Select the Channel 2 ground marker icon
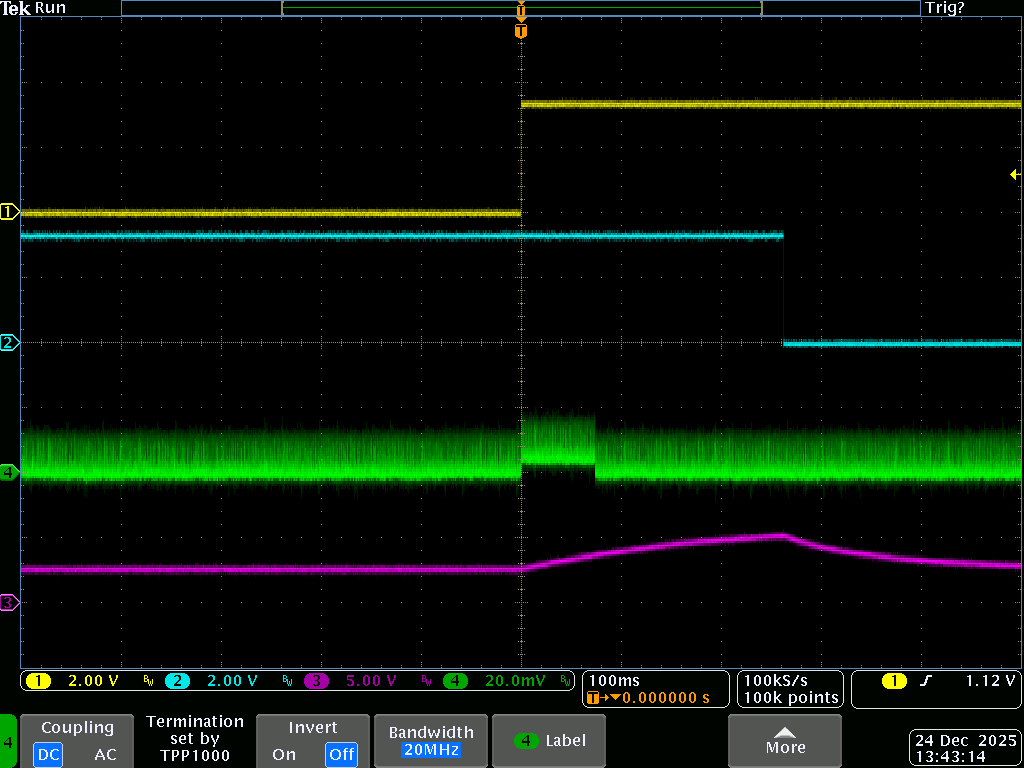Screen dimensions: 1024x768 (x=8, y=342)
